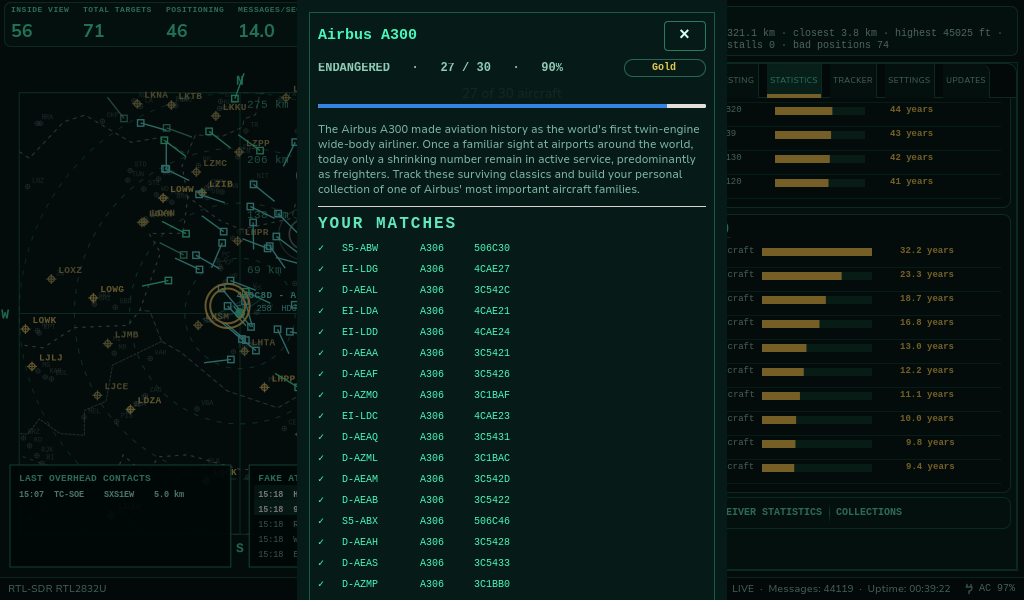Image resolution: width=1024 pixels, height=600 pixels.
Task: Open the SETTINGS tab
Action: coord(908,80)
